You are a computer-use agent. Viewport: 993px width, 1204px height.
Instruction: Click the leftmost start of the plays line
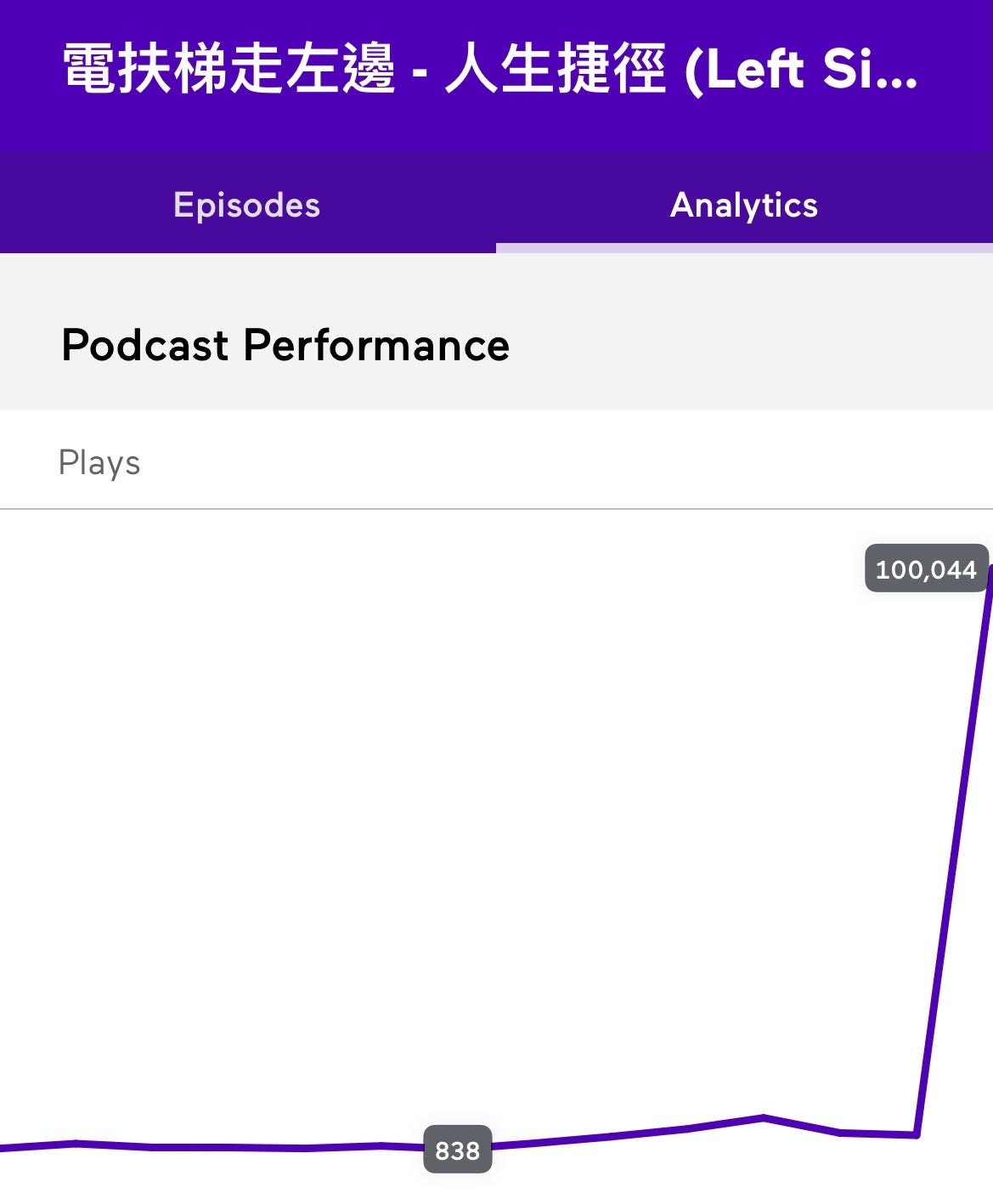pyautogui.click(x=5, y=1149)
